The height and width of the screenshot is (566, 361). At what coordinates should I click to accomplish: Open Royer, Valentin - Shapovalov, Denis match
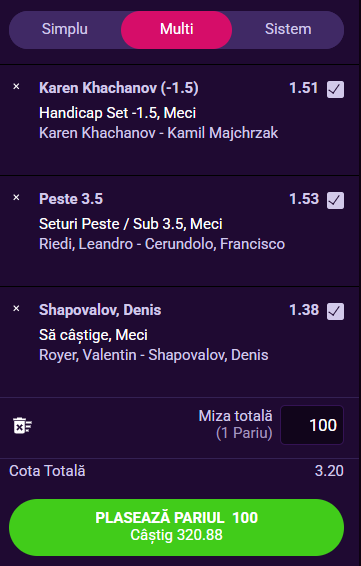click(x=153, y=355)
